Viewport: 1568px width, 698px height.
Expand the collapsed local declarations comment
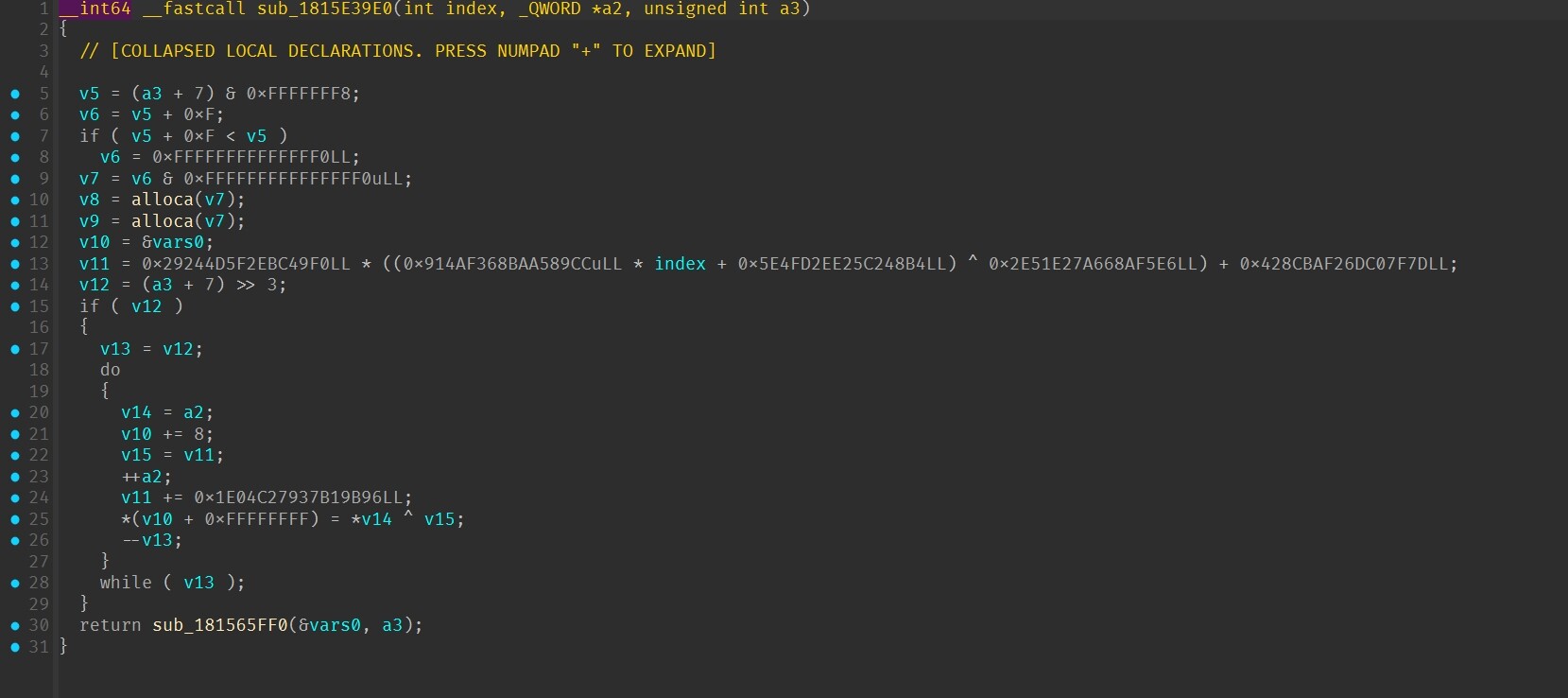398,51
